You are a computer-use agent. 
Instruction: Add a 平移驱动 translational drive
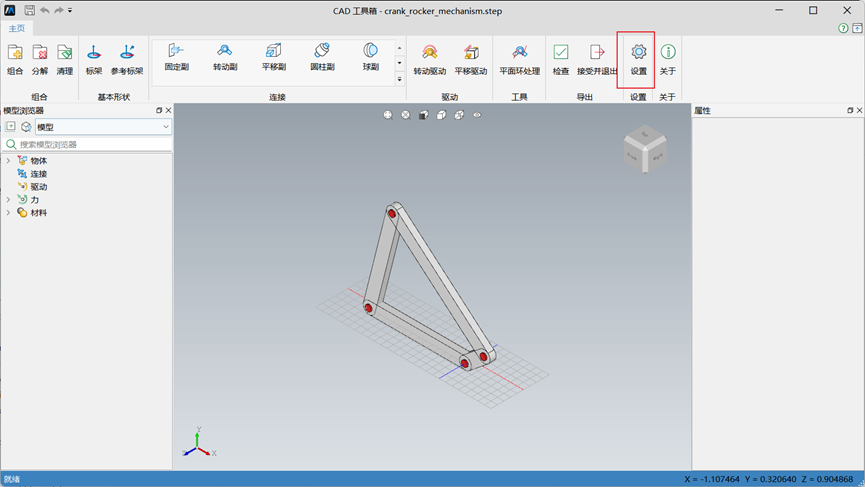[471, 59]
